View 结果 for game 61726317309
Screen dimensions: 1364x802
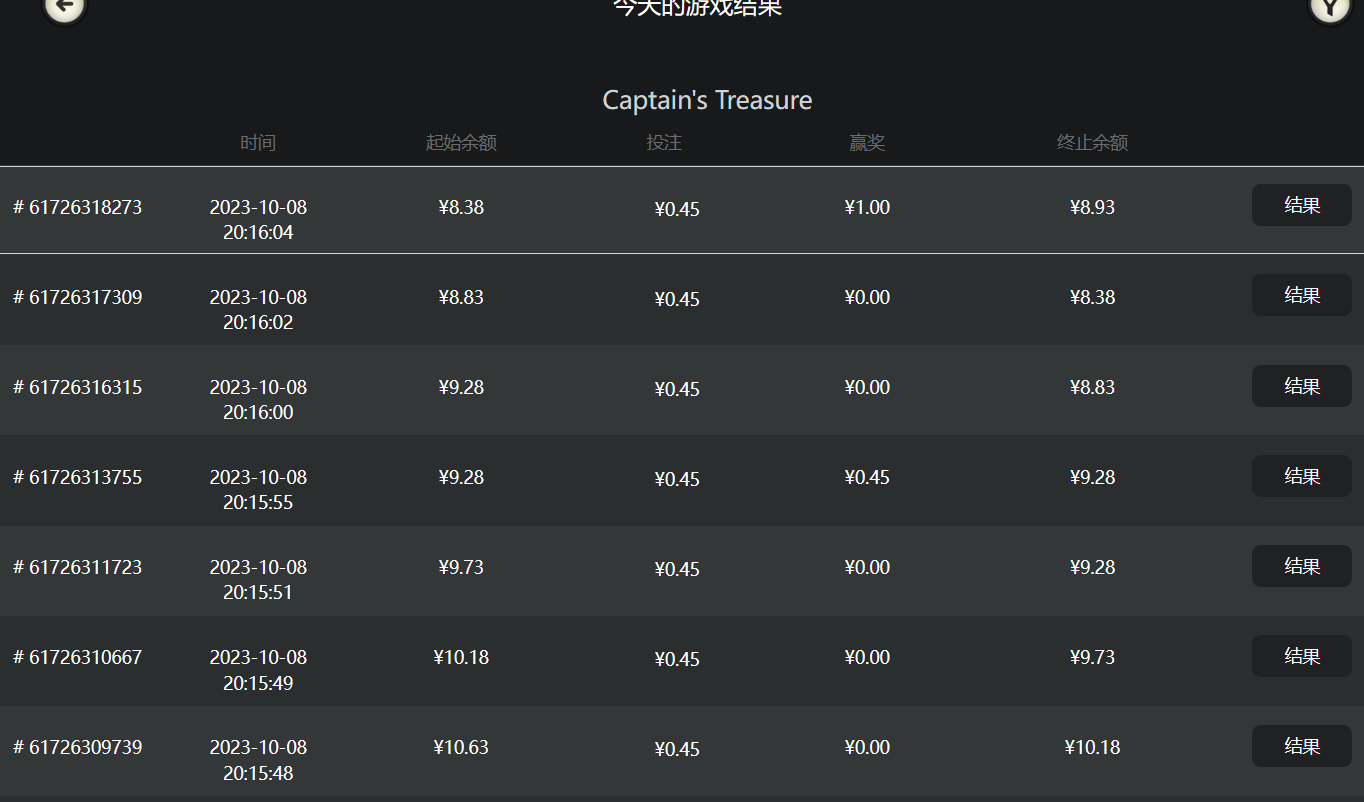pos(1301,295)
